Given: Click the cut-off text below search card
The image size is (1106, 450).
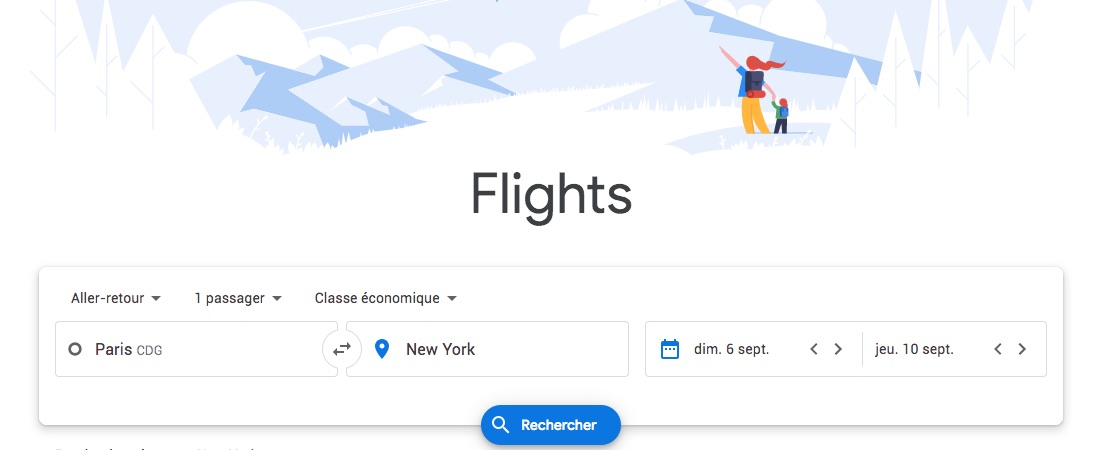Looking at the screenshot, I should click(155, 447).
